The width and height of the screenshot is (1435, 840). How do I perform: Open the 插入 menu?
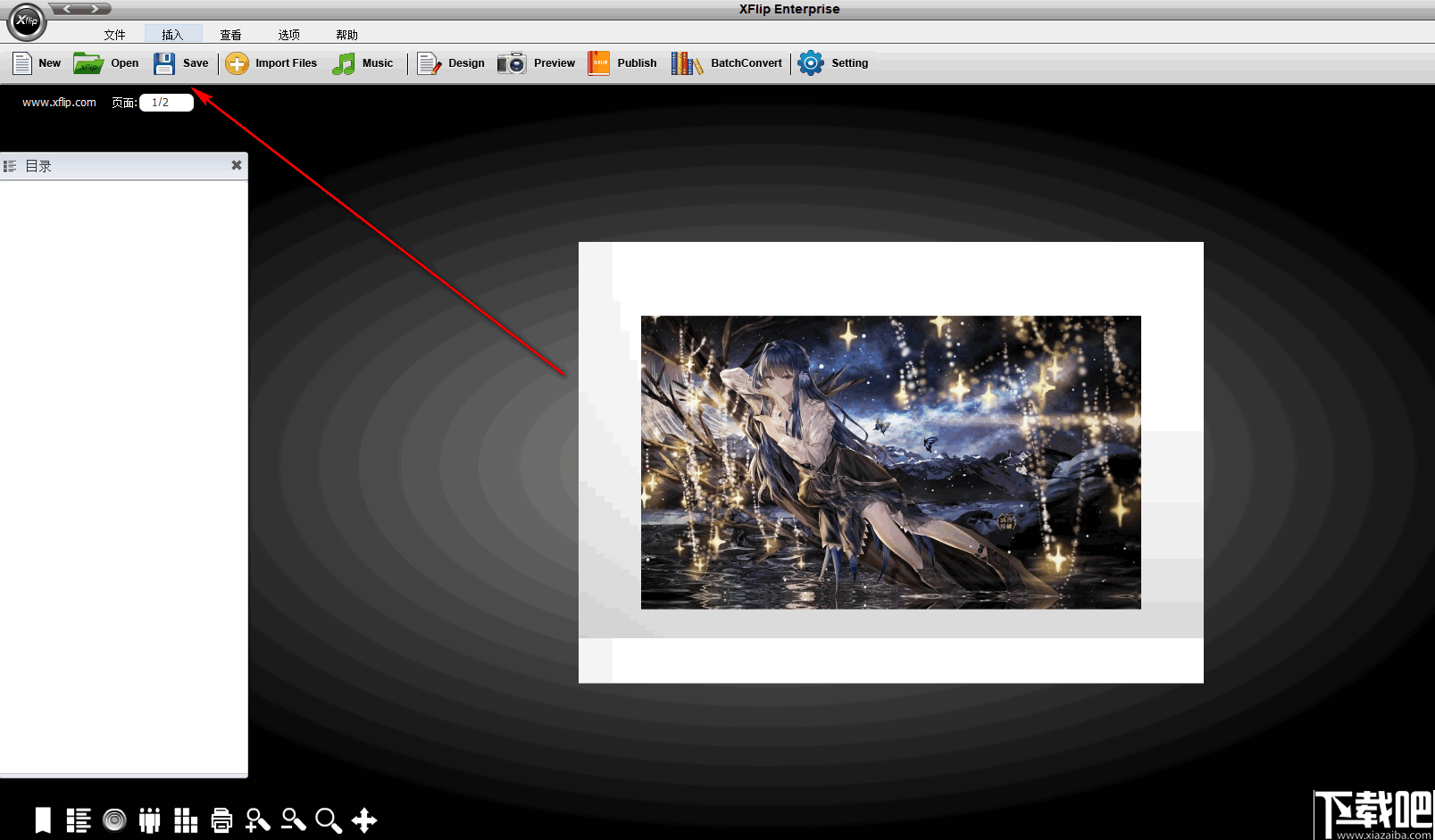tap(172, 35)
